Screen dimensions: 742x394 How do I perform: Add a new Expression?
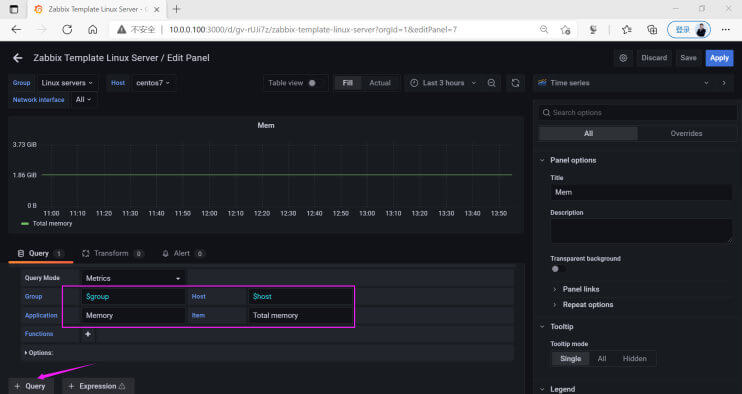[97, 386]
